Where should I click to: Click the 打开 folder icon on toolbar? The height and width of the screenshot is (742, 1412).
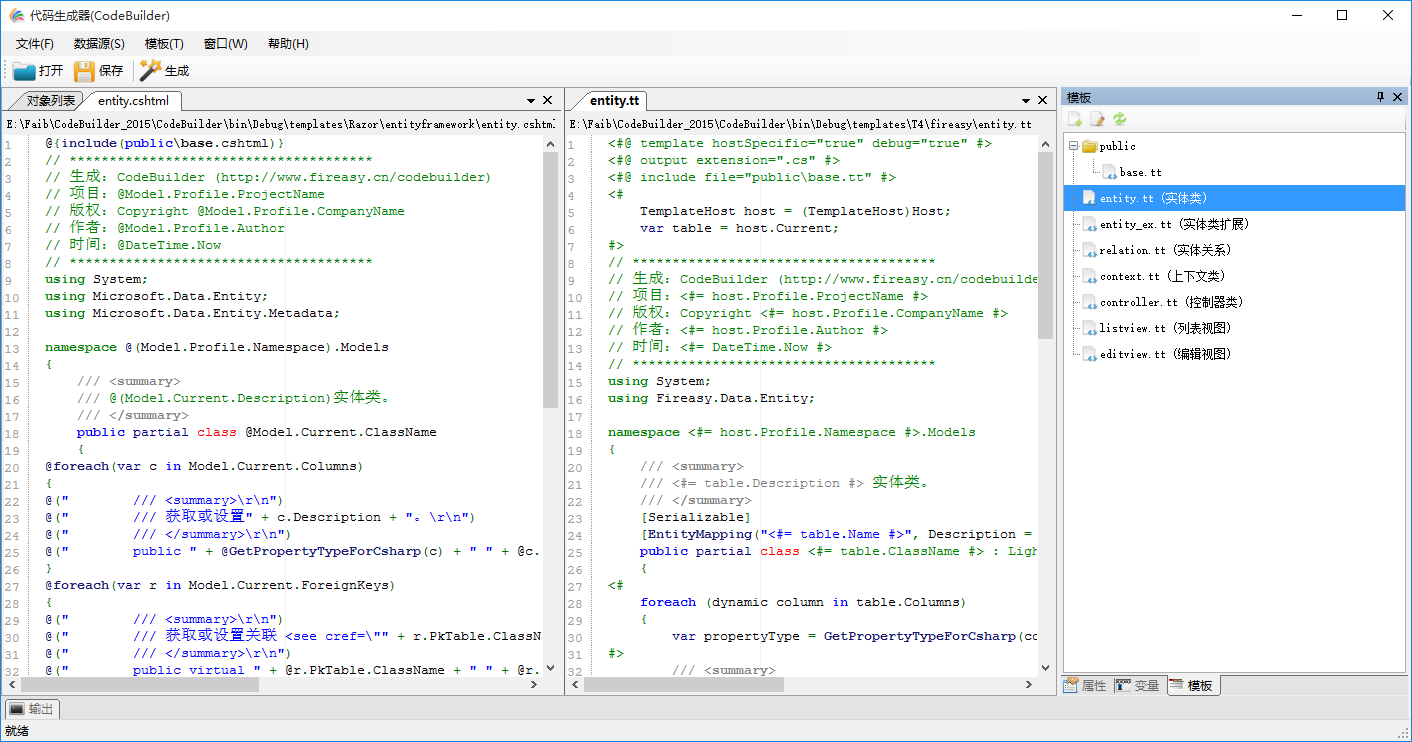pos(22,70)
